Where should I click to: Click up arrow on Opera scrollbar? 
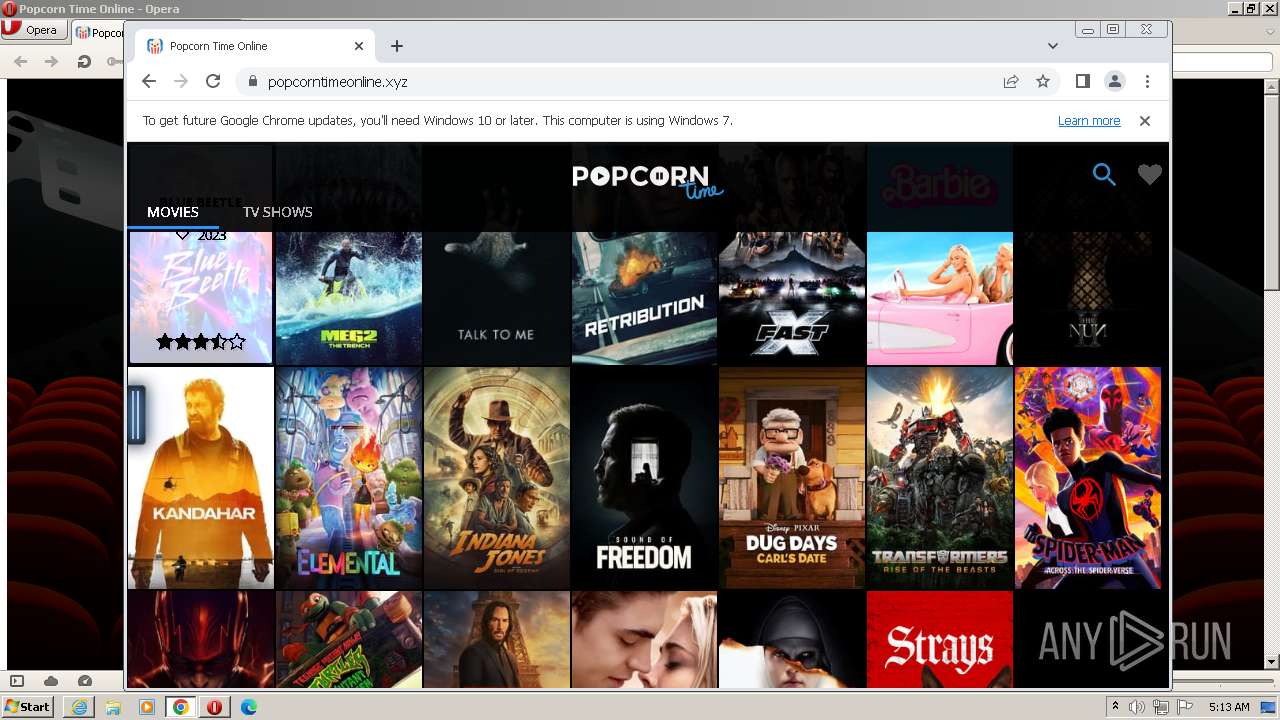1272,87
